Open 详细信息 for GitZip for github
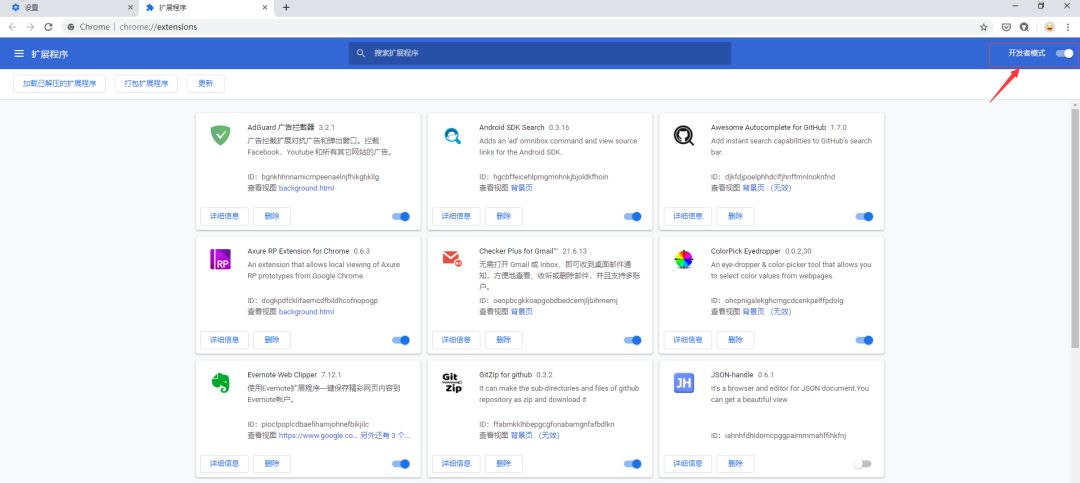The height and width of the screenshot is (483, 1080). pyautogui.click(x=456, y=464)
